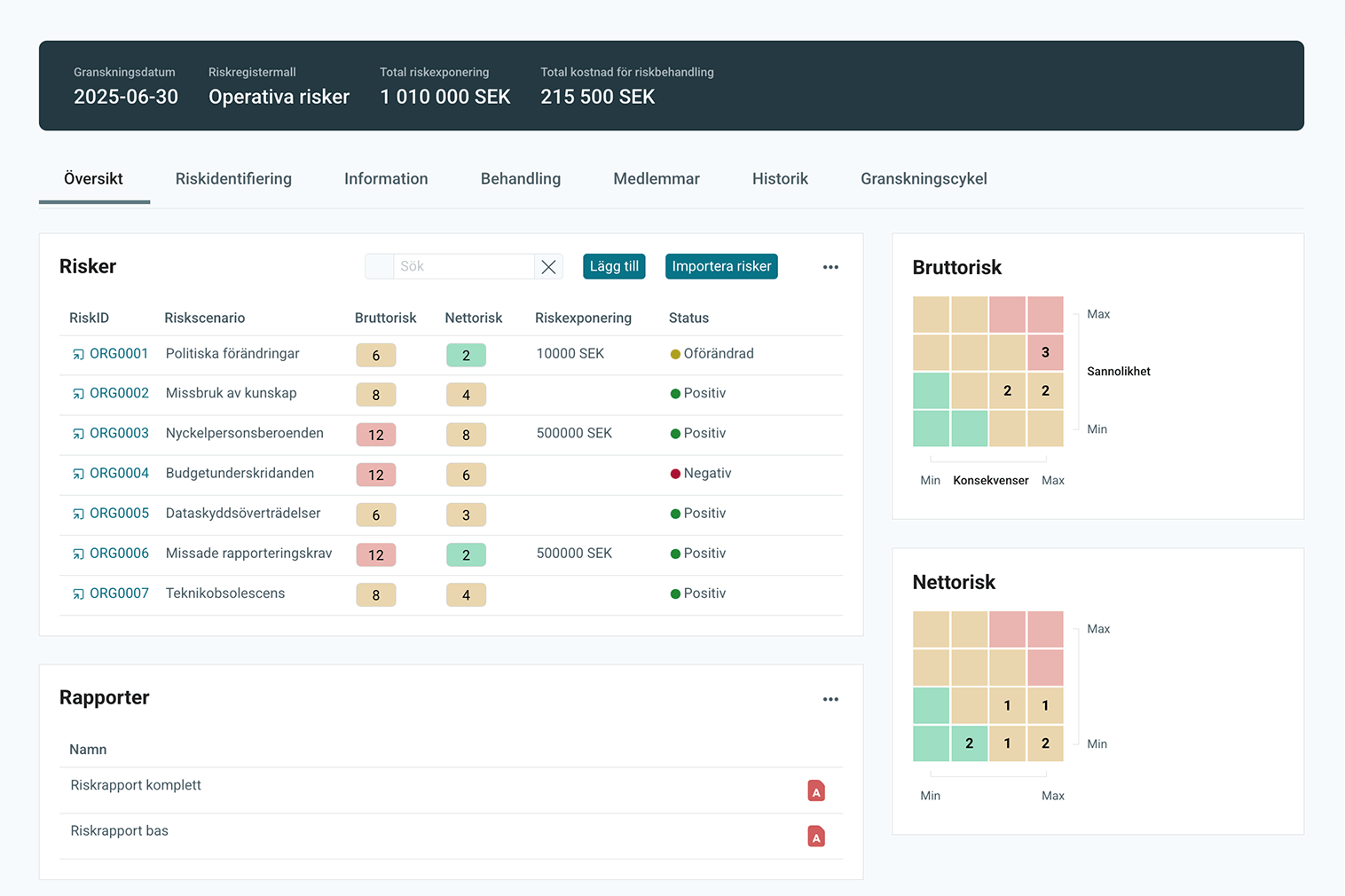Switch to the Riskidentifiering tab
Image resolution: width=1345 pixels, height=896 pixels.
233,179
